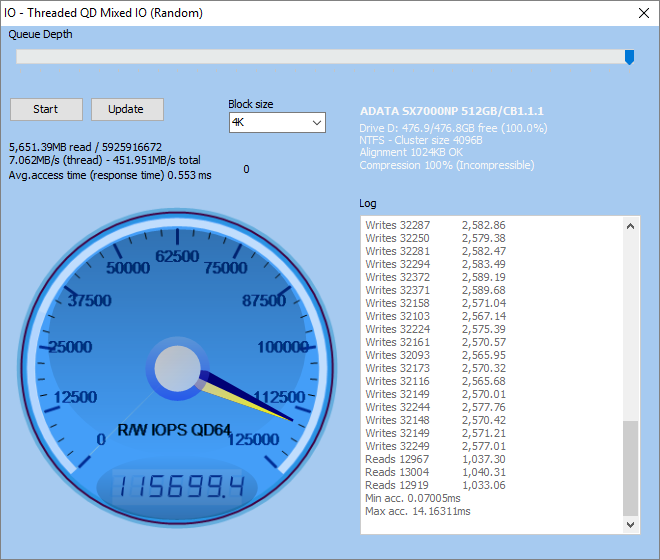Click the 451.951MB/s total throughput line
The width and height of the screenshot is (660, 560).
(105, 160)
